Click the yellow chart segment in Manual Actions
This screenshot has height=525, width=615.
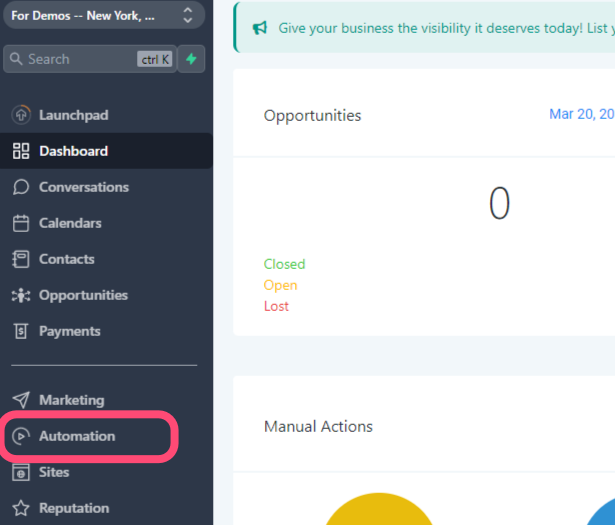click(379, 509)
